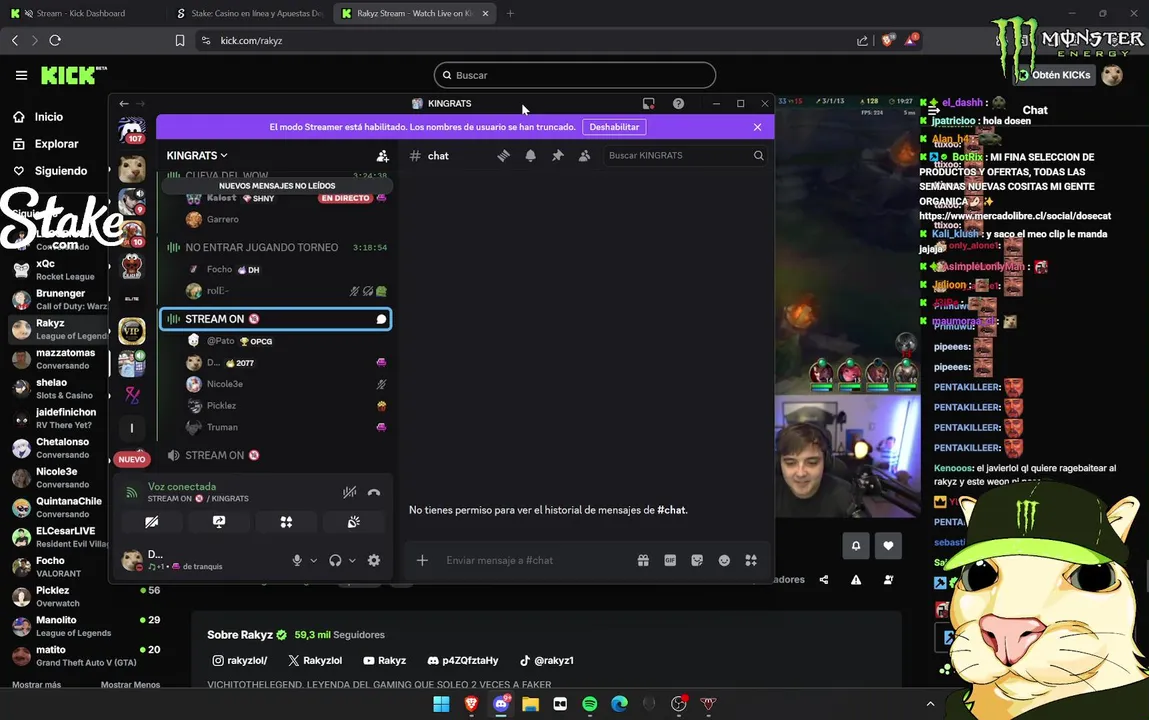Image resolution: width=1149 pixels, height=720 pixels.
Task: Switch to Stake Casino browser tab
Action: coord(249,13)
